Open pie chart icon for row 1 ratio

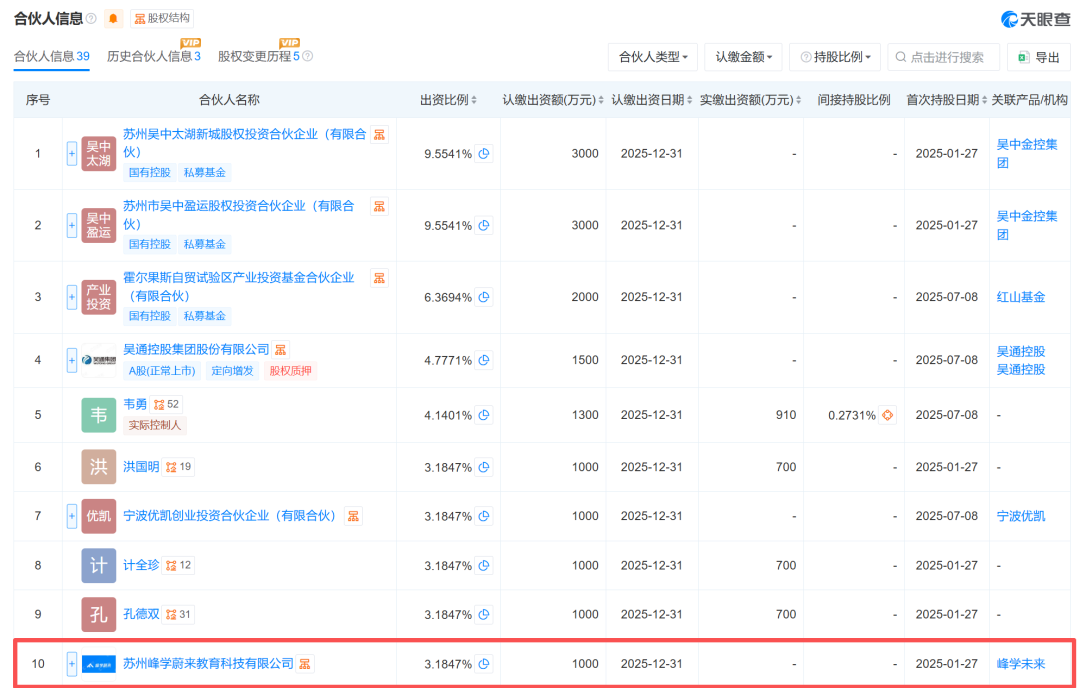484,154
